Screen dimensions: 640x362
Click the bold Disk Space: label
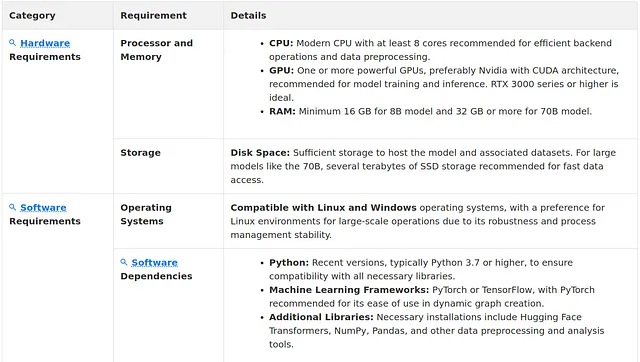click(260, 153)
